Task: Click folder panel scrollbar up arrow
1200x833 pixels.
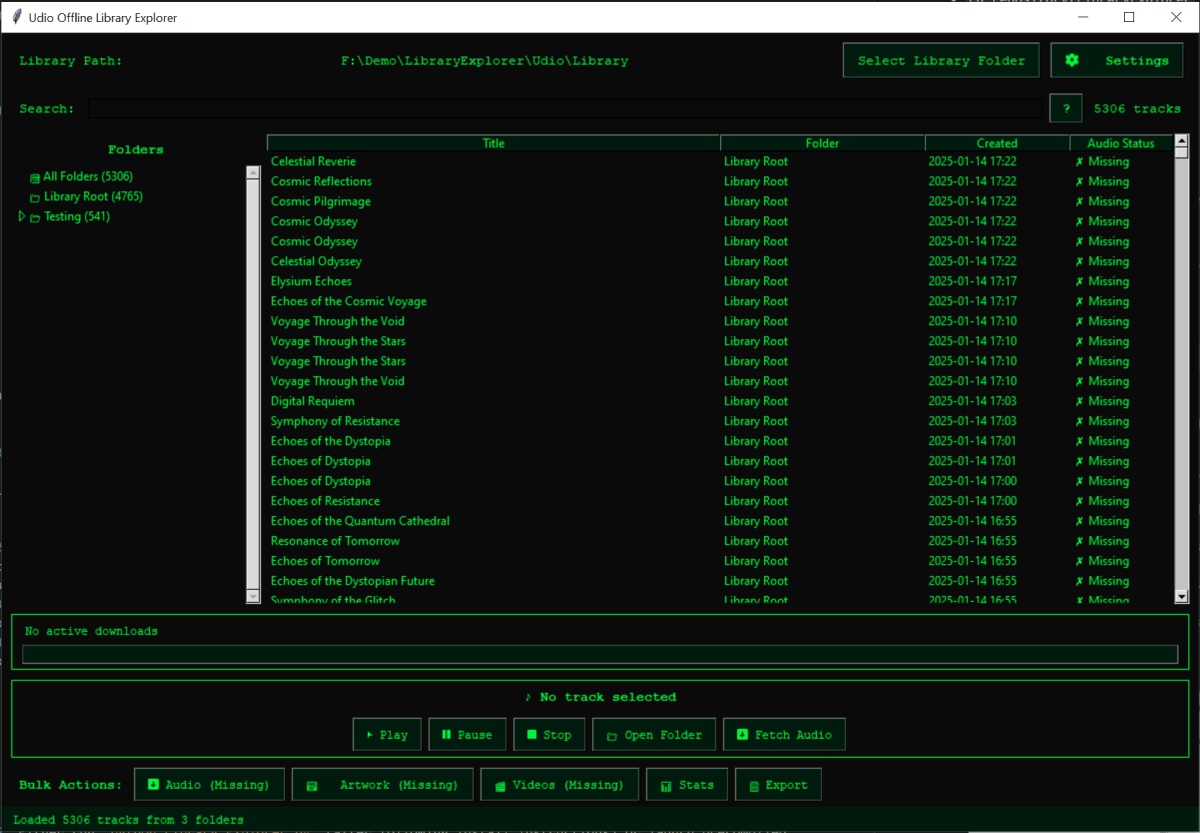Action: [x=253, y=172]
